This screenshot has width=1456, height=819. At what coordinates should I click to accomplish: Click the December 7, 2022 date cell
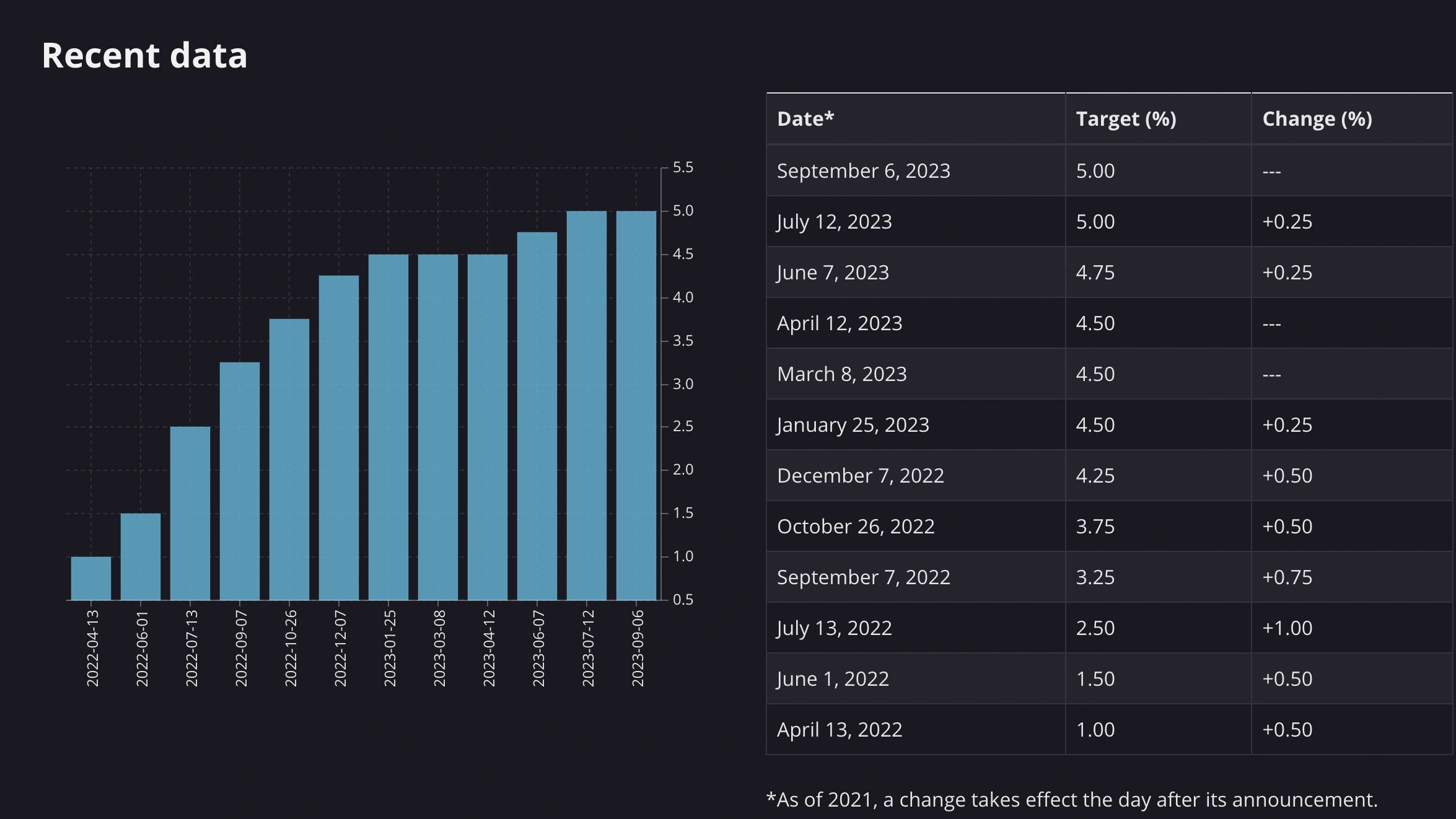[916, 476]
